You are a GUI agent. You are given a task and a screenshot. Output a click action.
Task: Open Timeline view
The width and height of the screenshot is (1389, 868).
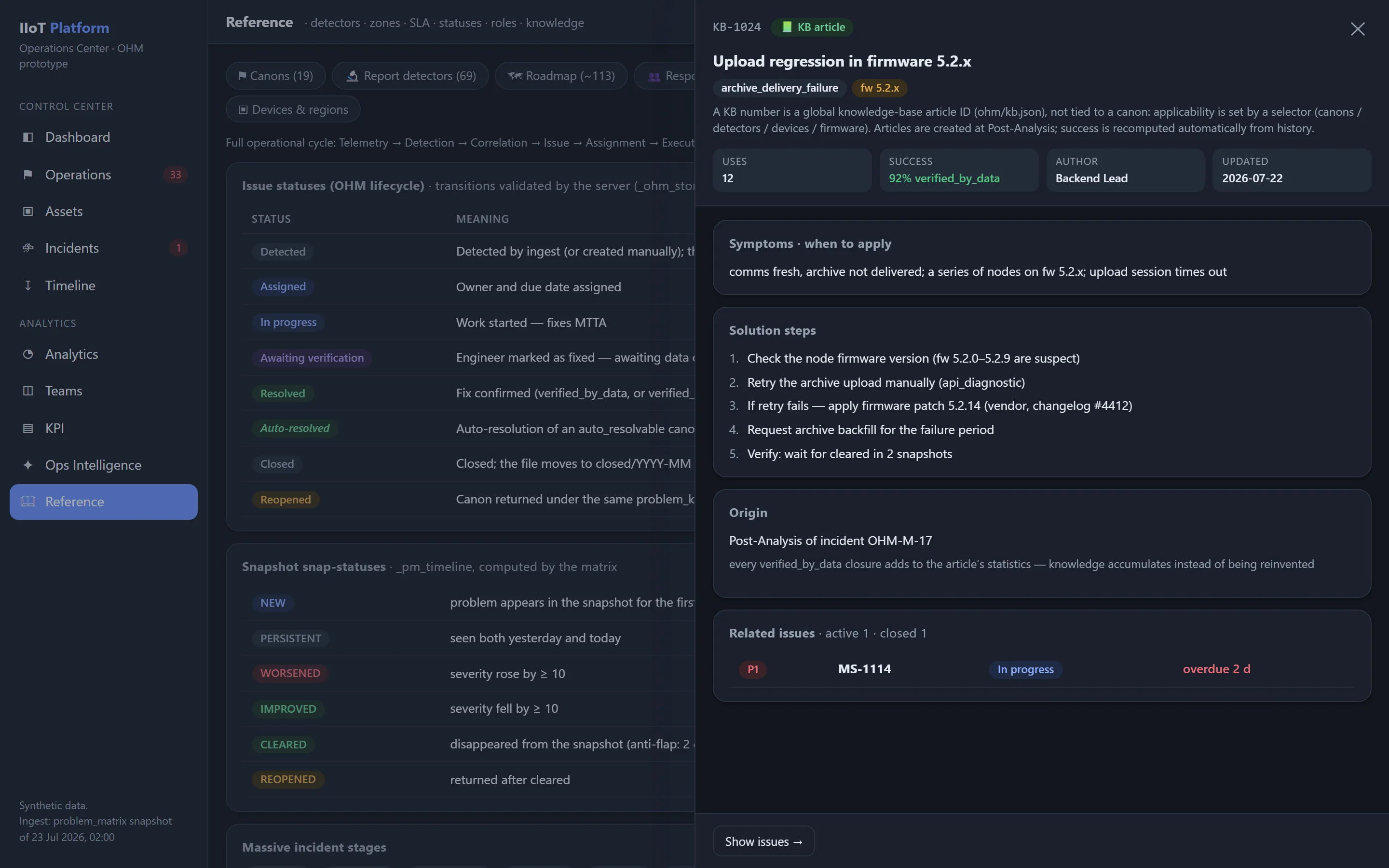tap(103, 285)
